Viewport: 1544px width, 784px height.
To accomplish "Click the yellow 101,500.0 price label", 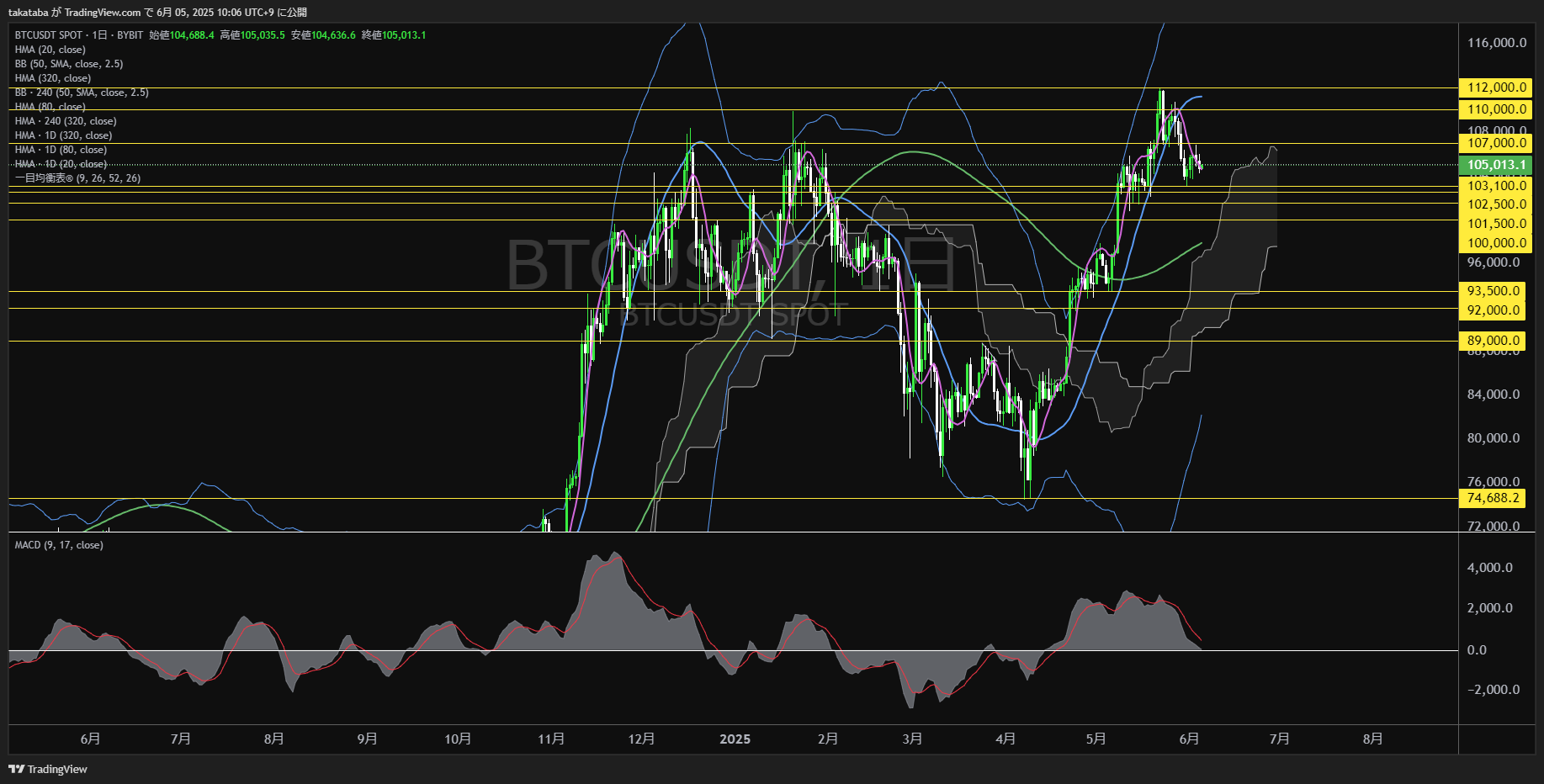I will pos(1495,224).
